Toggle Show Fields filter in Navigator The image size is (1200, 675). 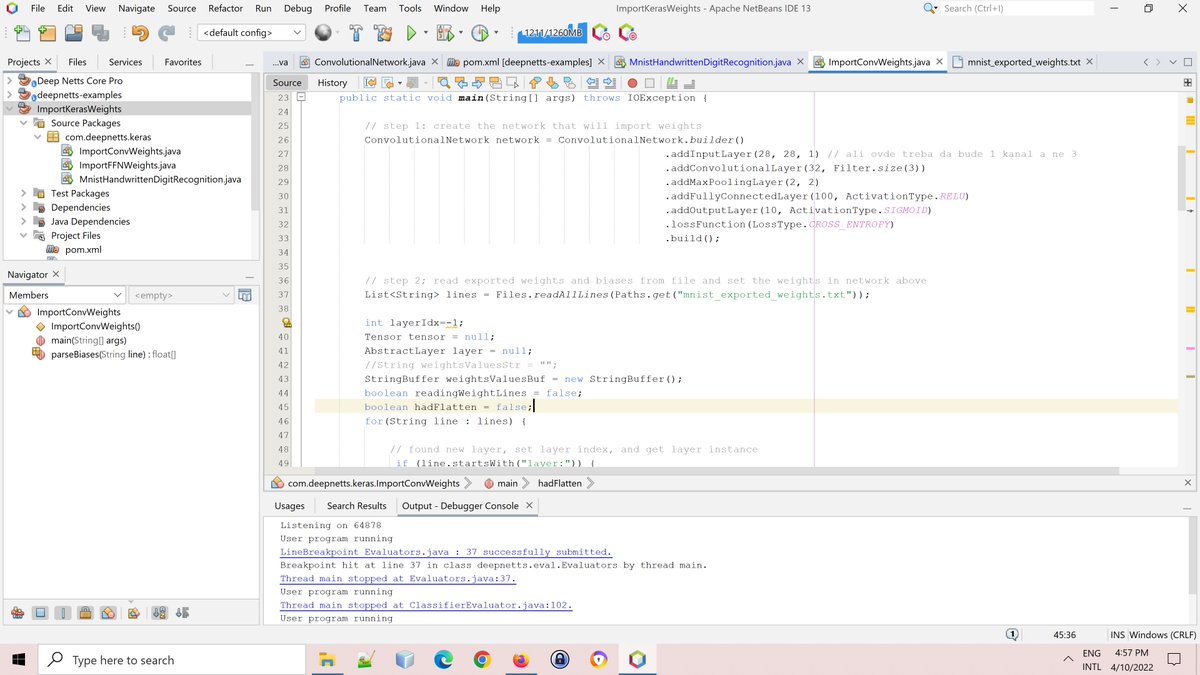[40, 613]
